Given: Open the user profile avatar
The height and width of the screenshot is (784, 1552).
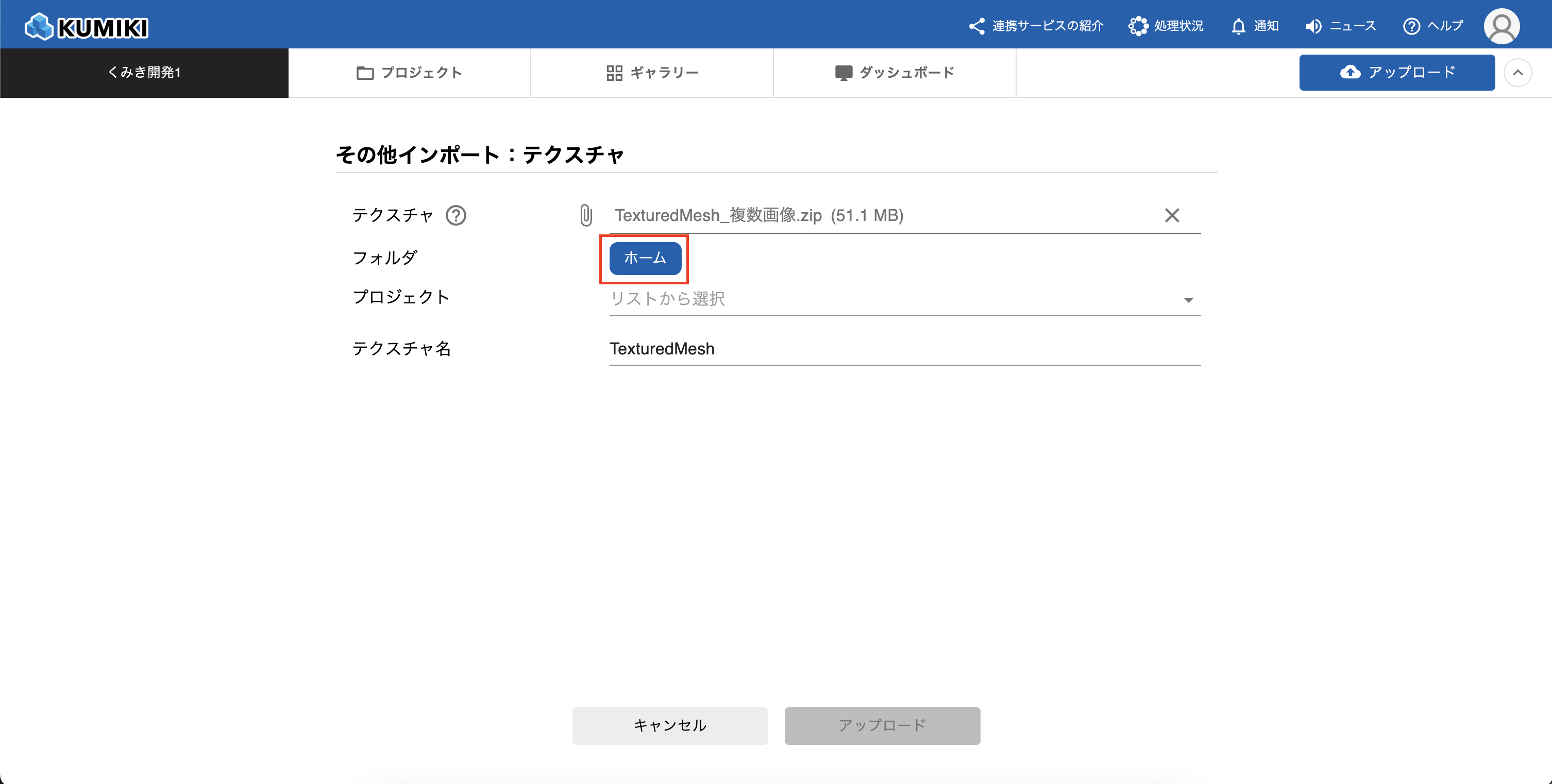Looking at the screenshot, I should (x=1501, y=26).
